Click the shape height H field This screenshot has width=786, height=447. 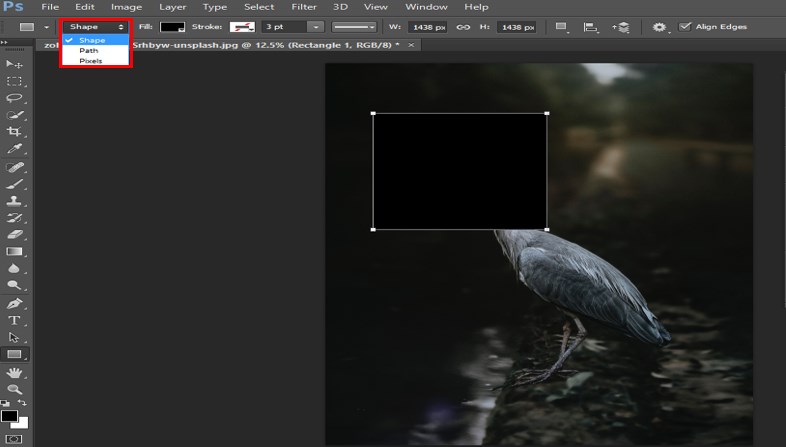click(x=516, y=27)
